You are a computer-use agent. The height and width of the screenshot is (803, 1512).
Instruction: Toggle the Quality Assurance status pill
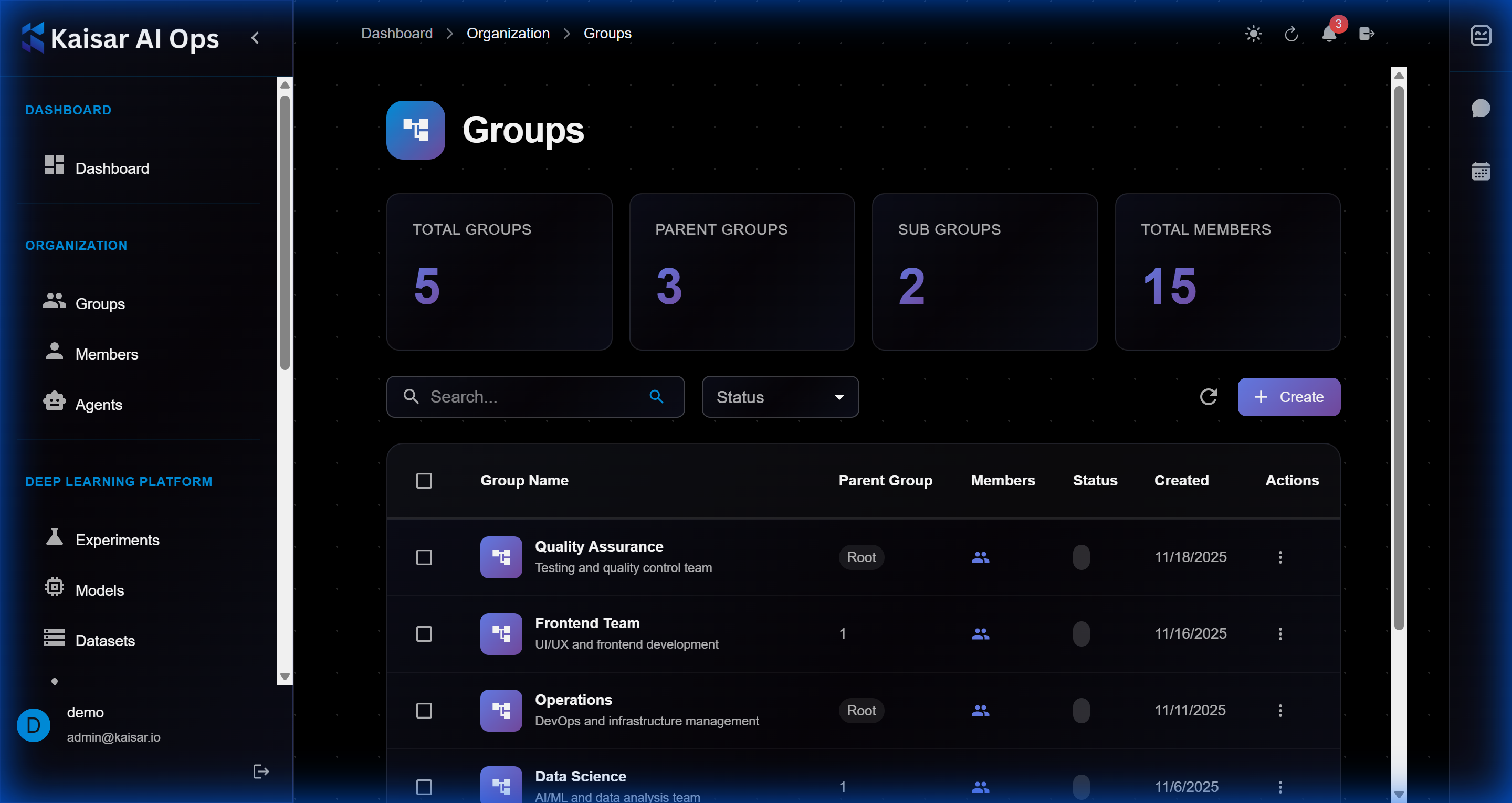[1081, 557]
